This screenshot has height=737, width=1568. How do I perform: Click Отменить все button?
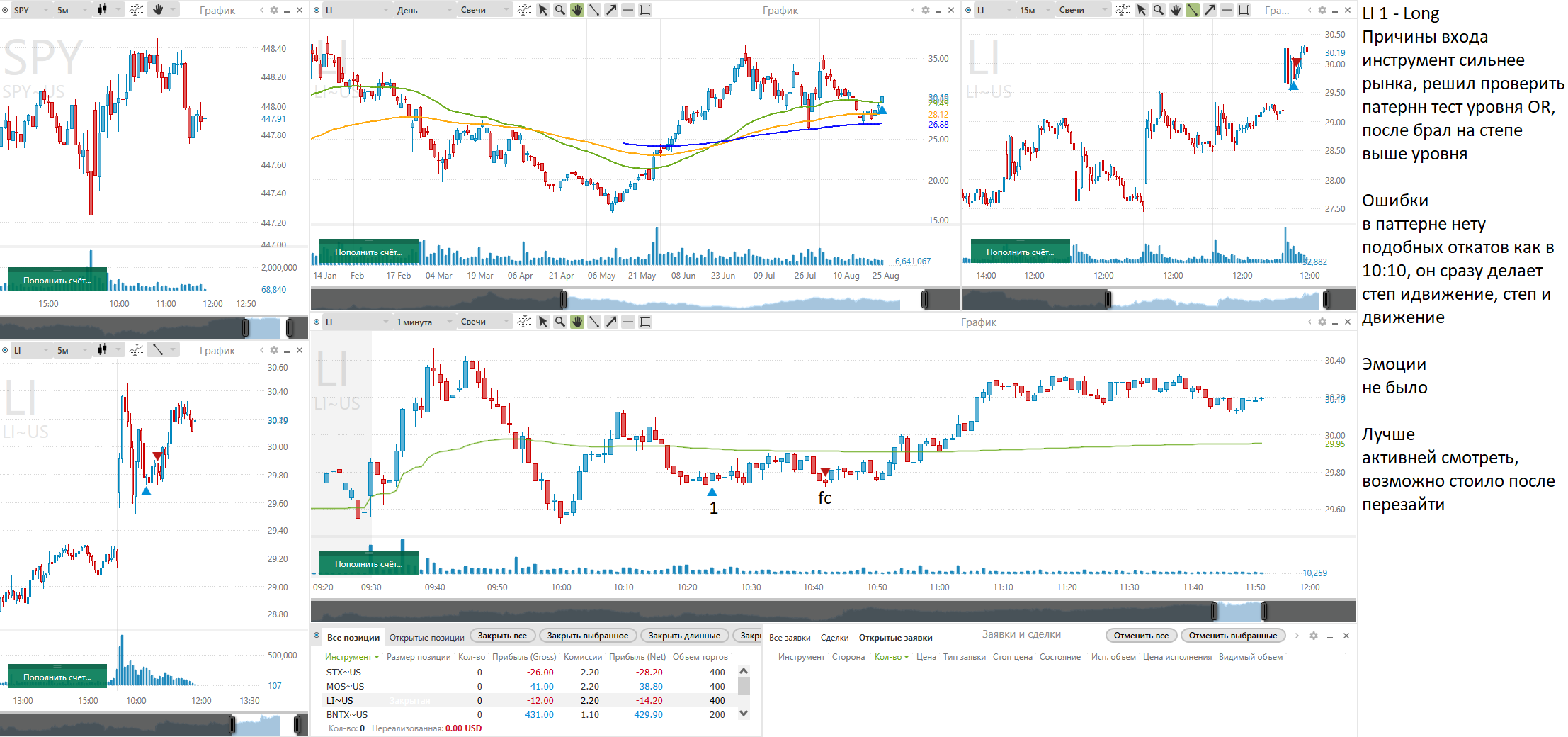click(x=1141, y=636)
